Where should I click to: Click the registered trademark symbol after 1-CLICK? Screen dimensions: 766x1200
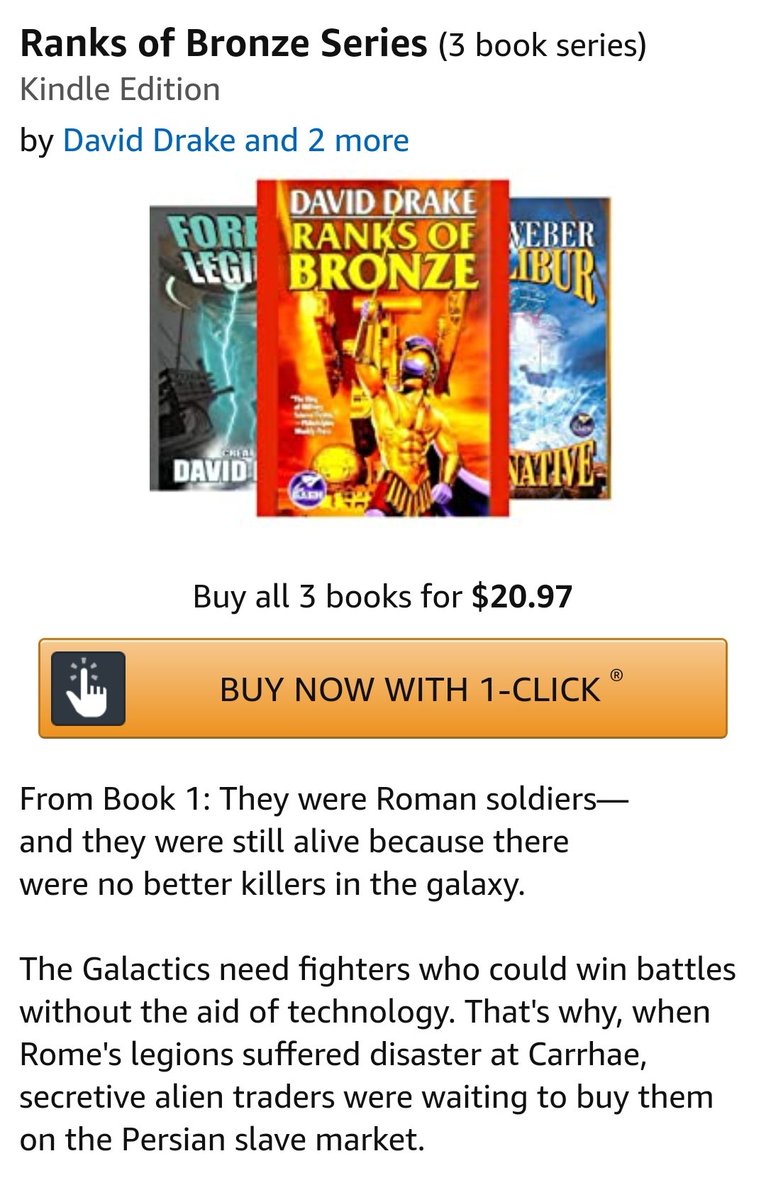617,675
